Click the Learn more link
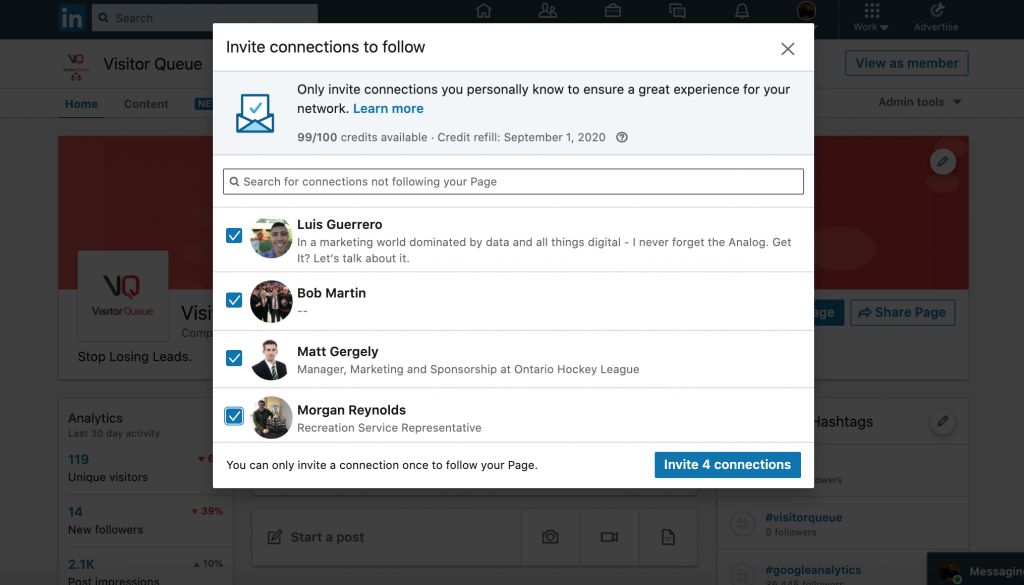Screen dimensions: 1024x585 tap(389, 108)
